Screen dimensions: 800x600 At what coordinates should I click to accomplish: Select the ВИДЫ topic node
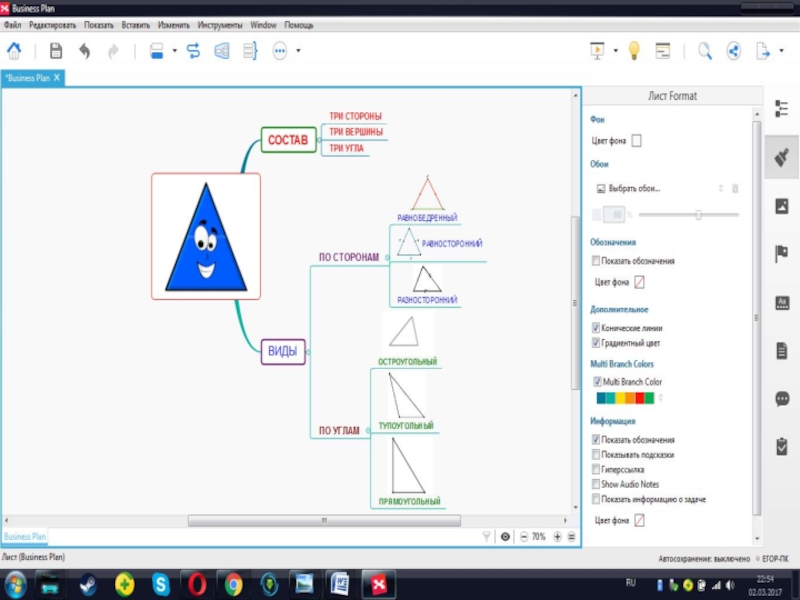point(283,351)
